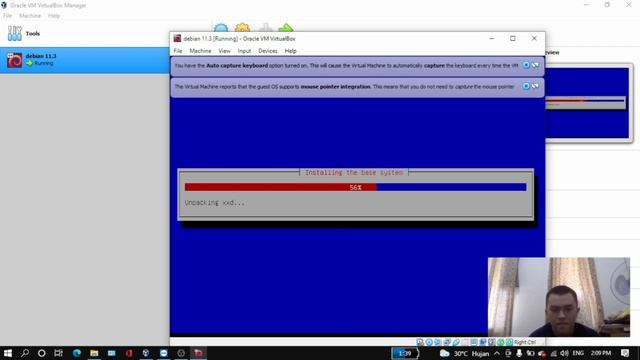Switch the ENG input language indicator

click(x=578, y=353)
